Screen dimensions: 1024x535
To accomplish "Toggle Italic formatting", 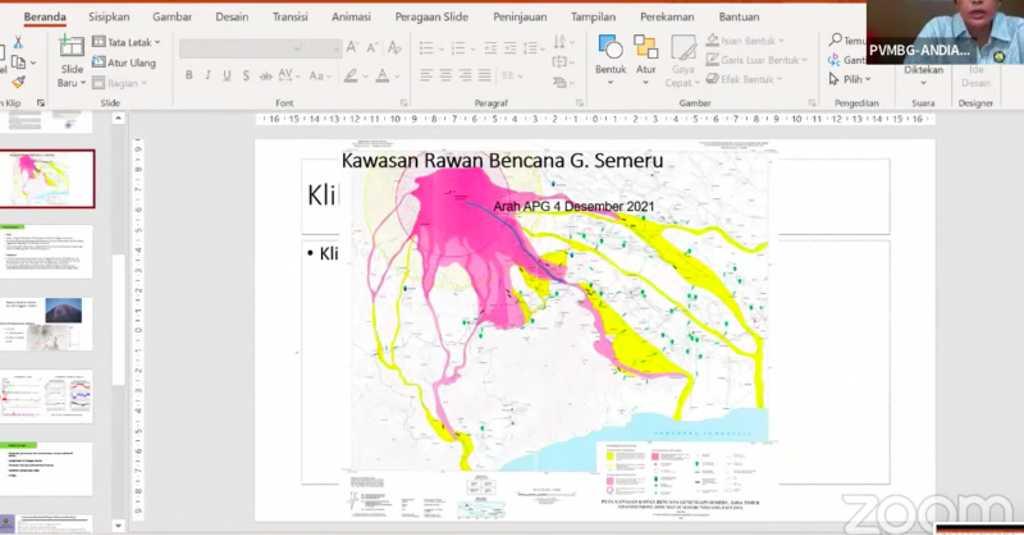I will tap(208, 76).
